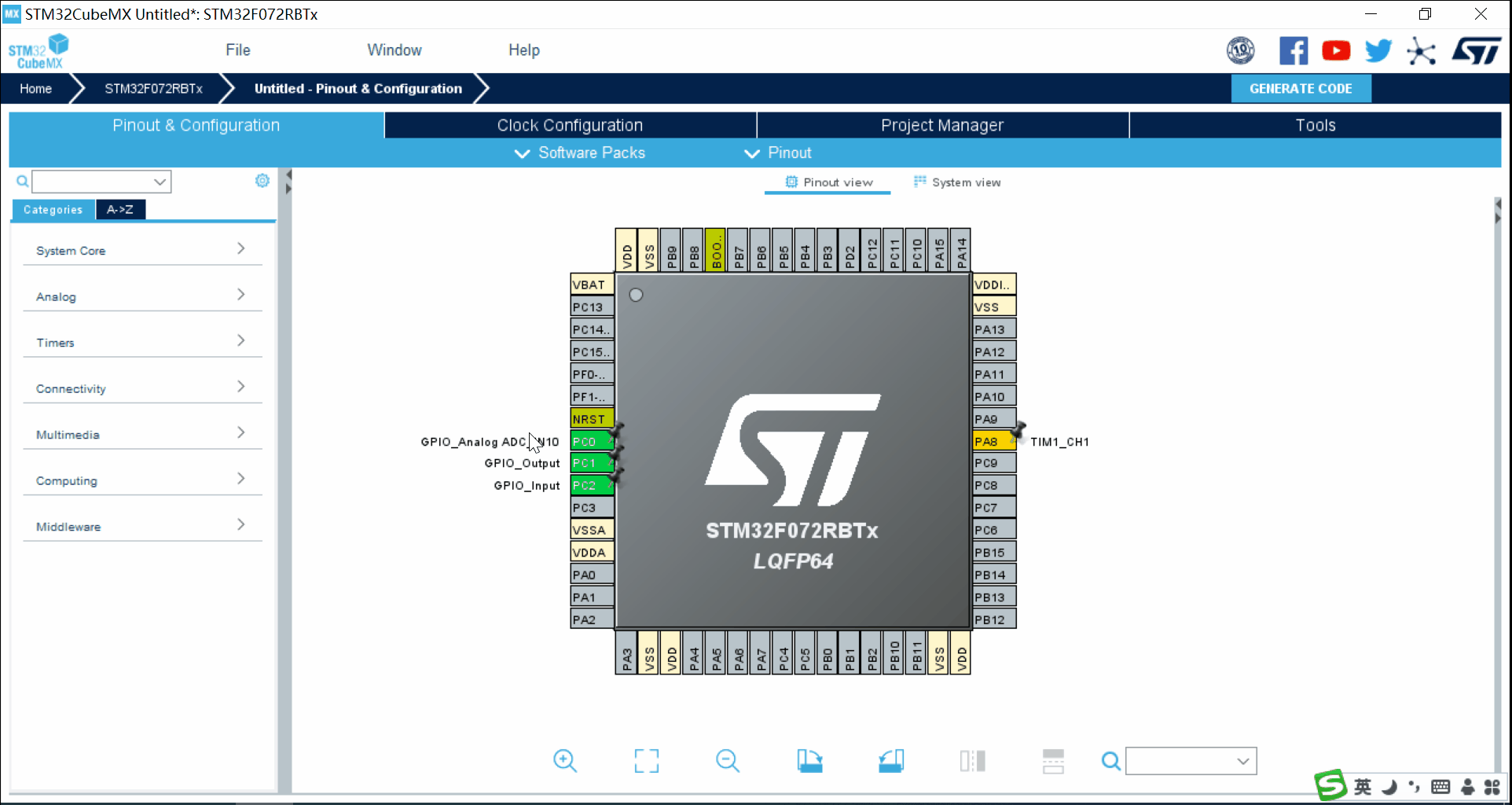Click the BOO.. pin on top row
The width and height of the screenshot is (1512, 805).
click(715, 250)
